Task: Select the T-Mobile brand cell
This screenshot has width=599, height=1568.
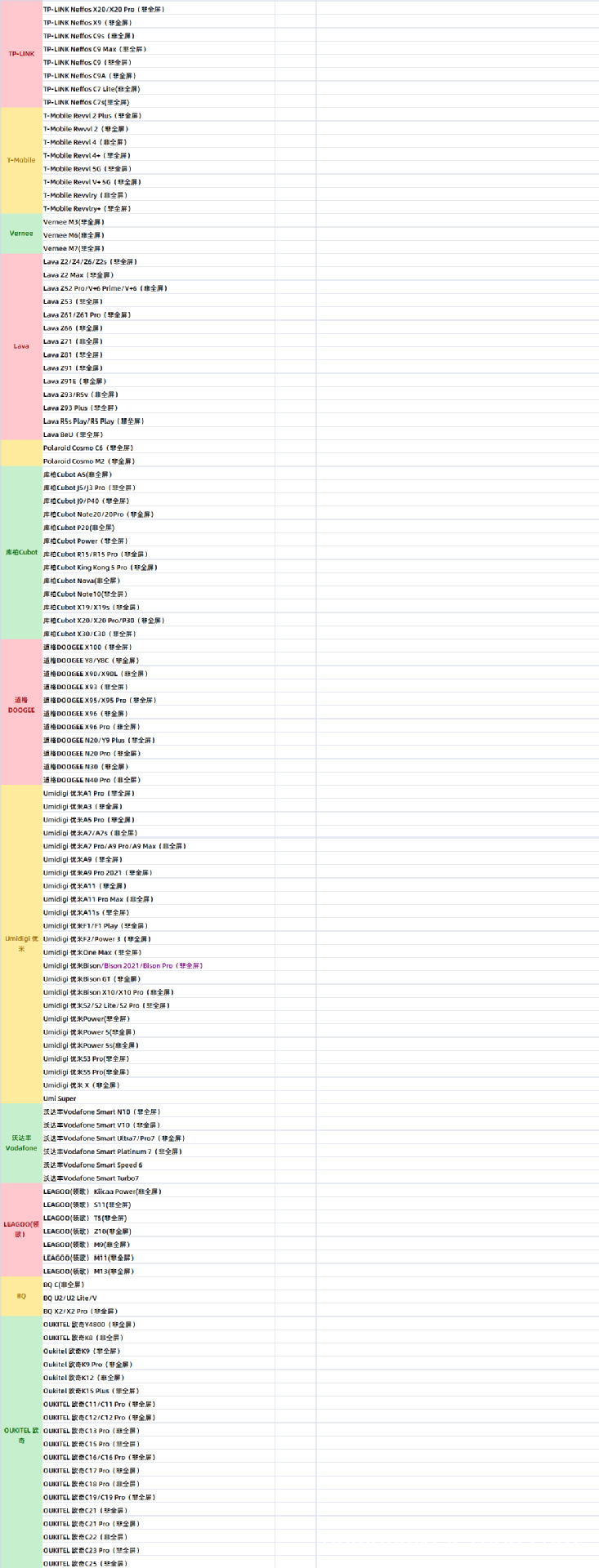Action: click(x=21, y=161)
